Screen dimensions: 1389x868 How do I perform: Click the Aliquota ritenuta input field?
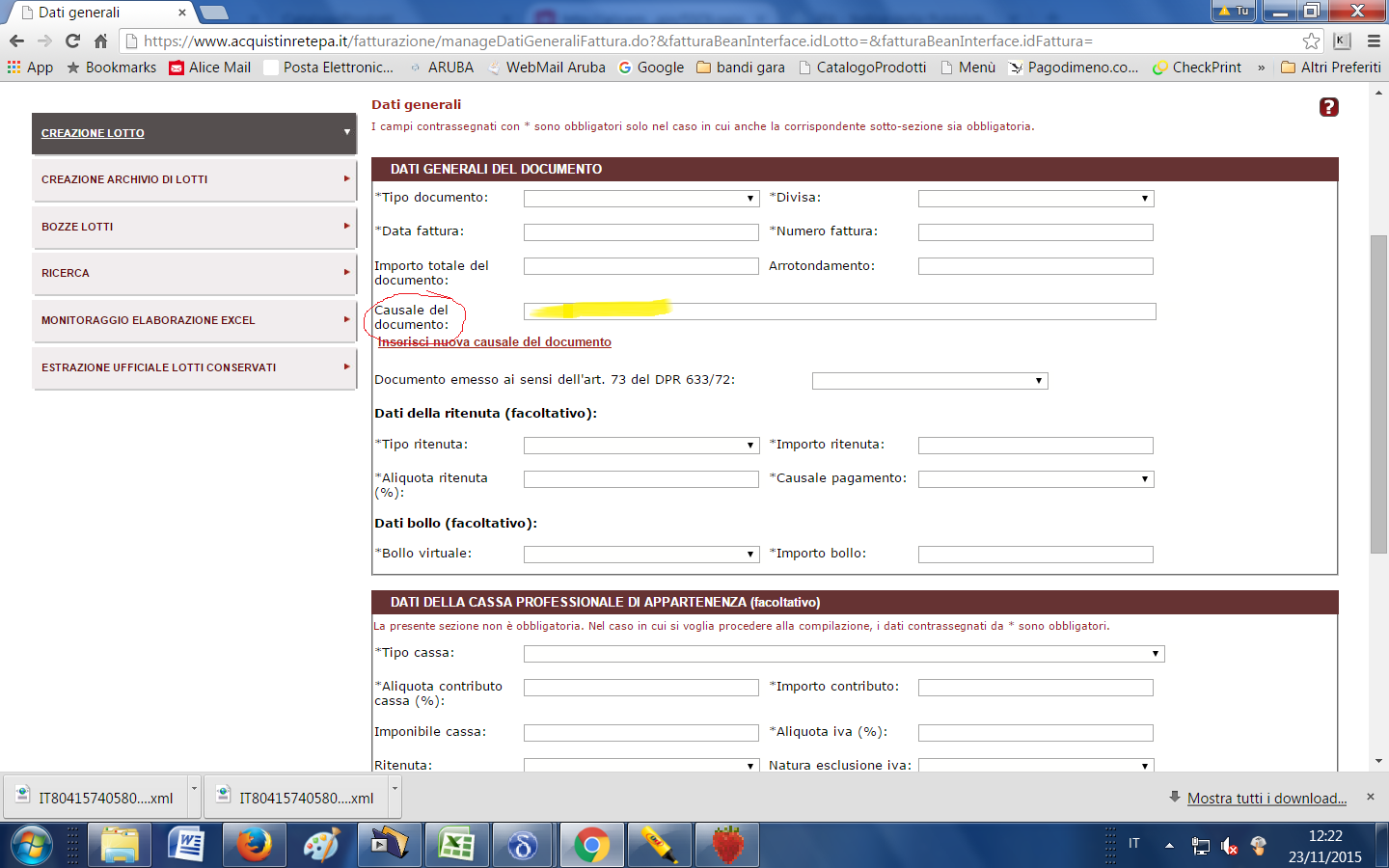640,479
